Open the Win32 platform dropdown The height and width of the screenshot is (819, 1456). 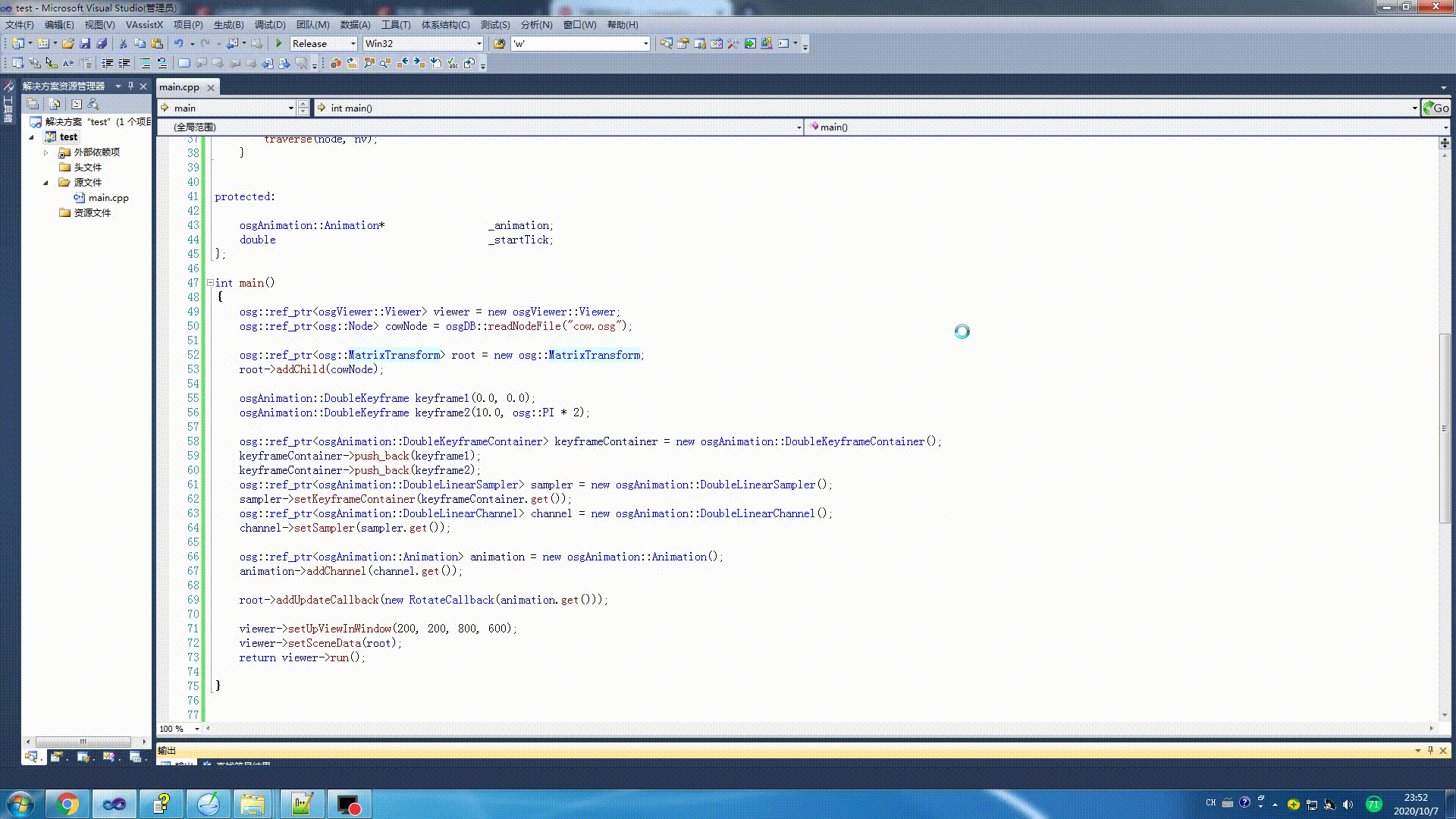[479, 43]
